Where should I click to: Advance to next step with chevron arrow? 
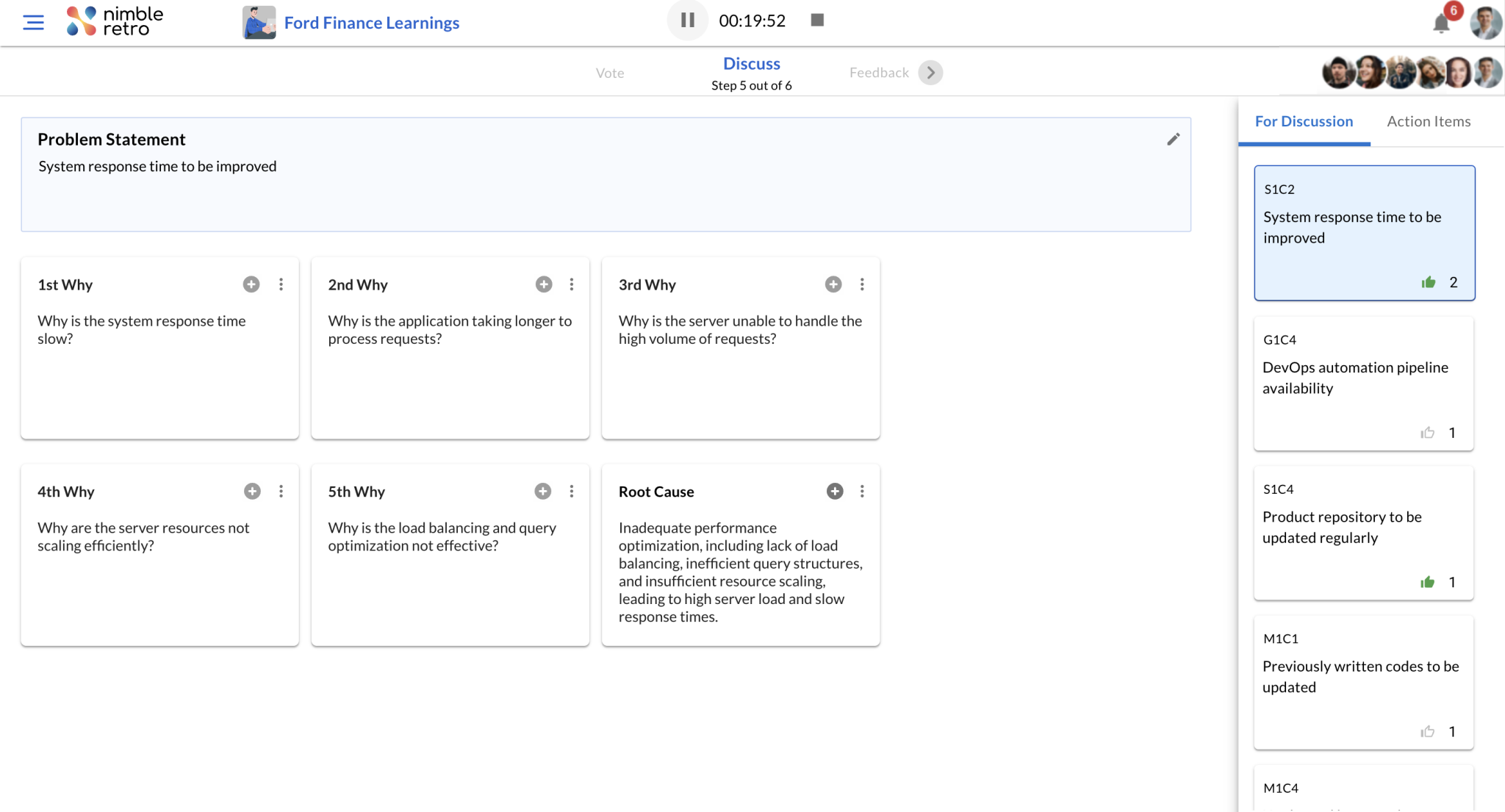[x=931, y=72]
